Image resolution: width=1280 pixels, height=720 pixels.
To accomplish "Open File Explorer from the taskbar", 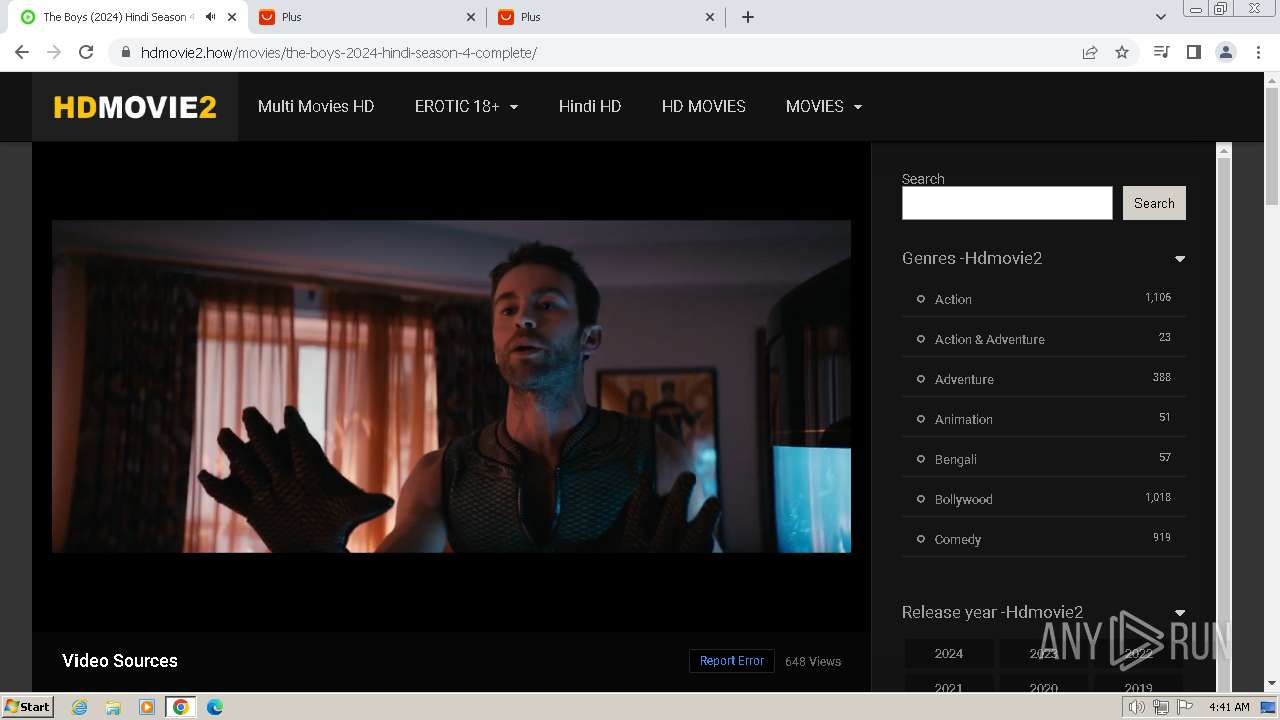I will pos(113,707).
